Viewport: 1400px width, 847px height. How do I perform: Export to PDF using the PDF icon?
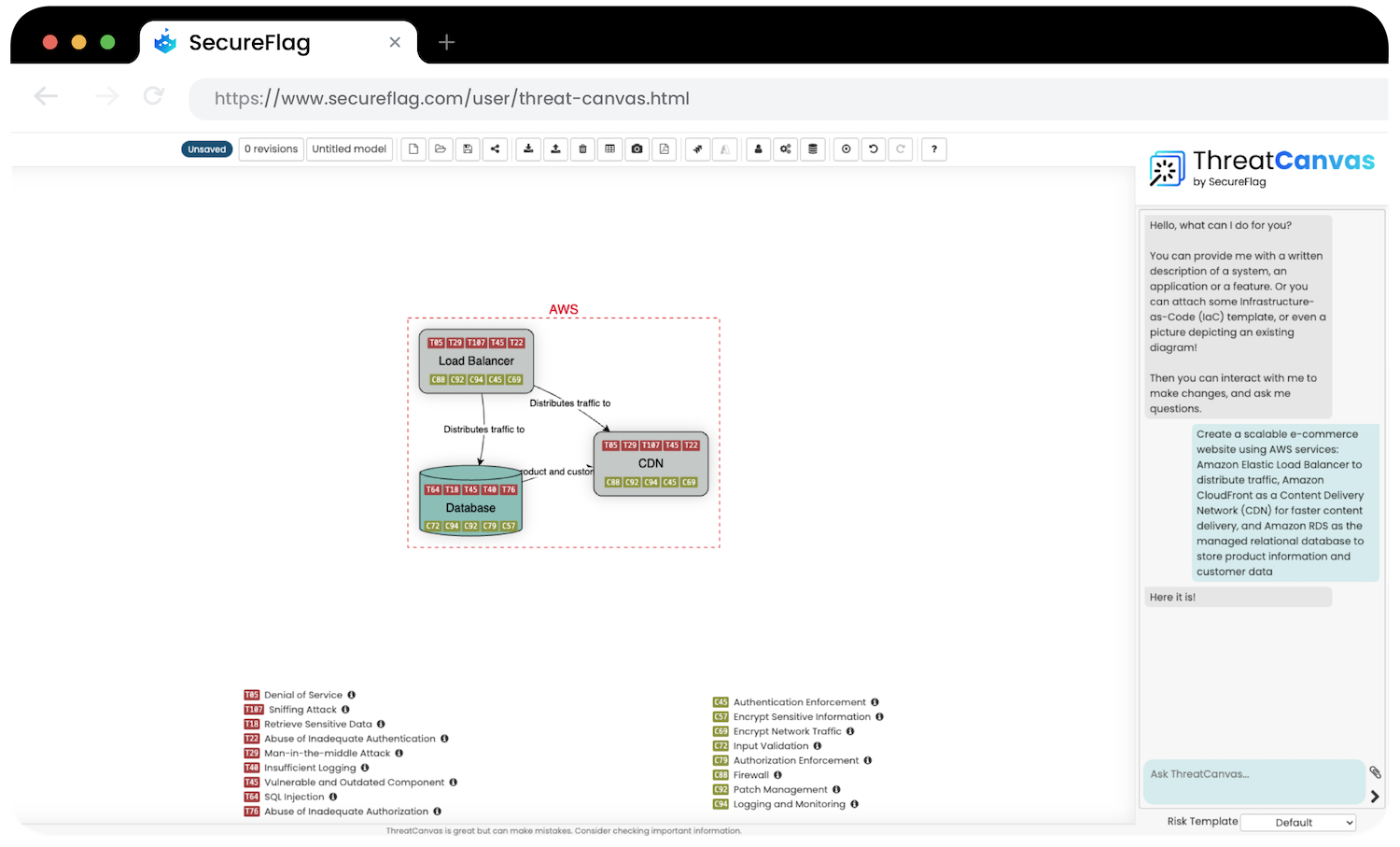664,149
